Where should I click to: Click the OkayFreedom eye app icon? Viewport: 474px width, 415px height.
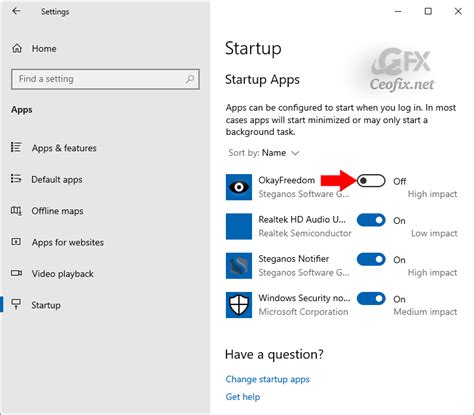tap(239, 187)
